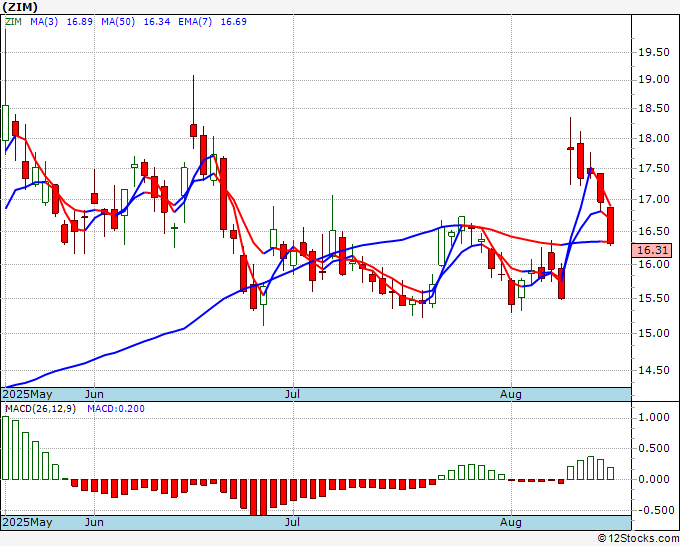Click the MA(3) indicator label
Viewport: 680px width, 546px height.
point(44,21)
